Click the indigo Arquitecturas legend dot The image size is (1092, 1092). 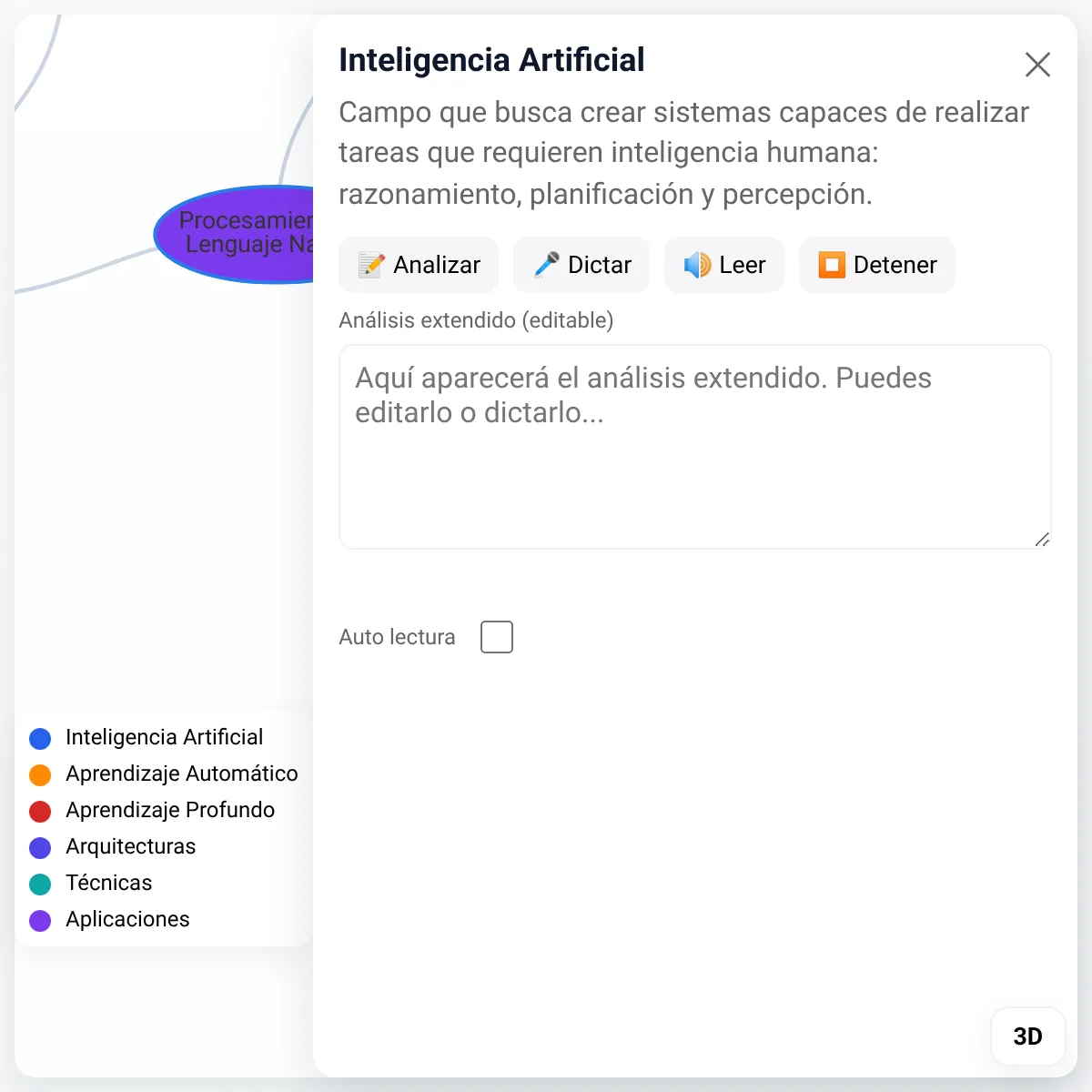point(40,847)
